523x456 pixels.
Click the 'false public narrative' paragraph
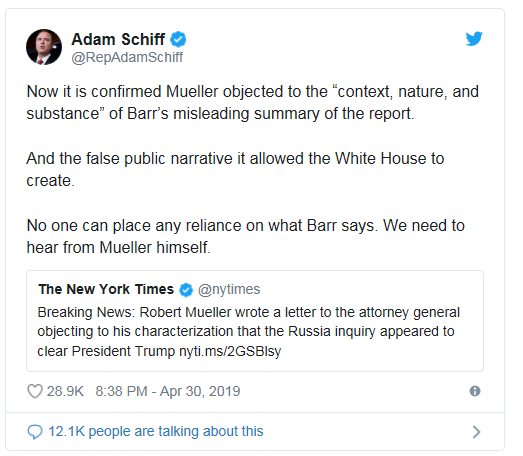(235, 169)
